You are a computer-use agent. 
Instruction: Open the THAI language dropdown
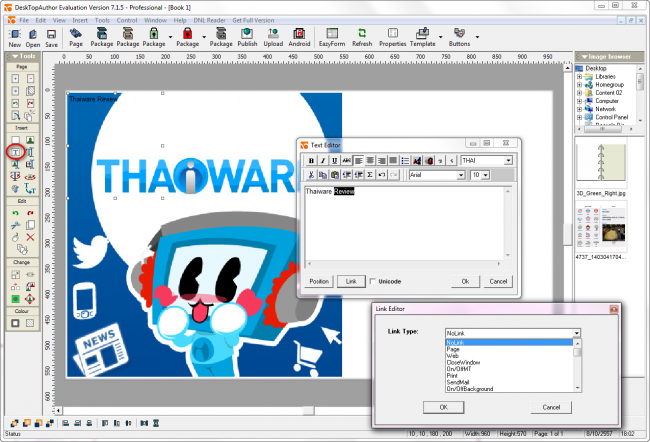pyautogui.click(x=508, y=160)
